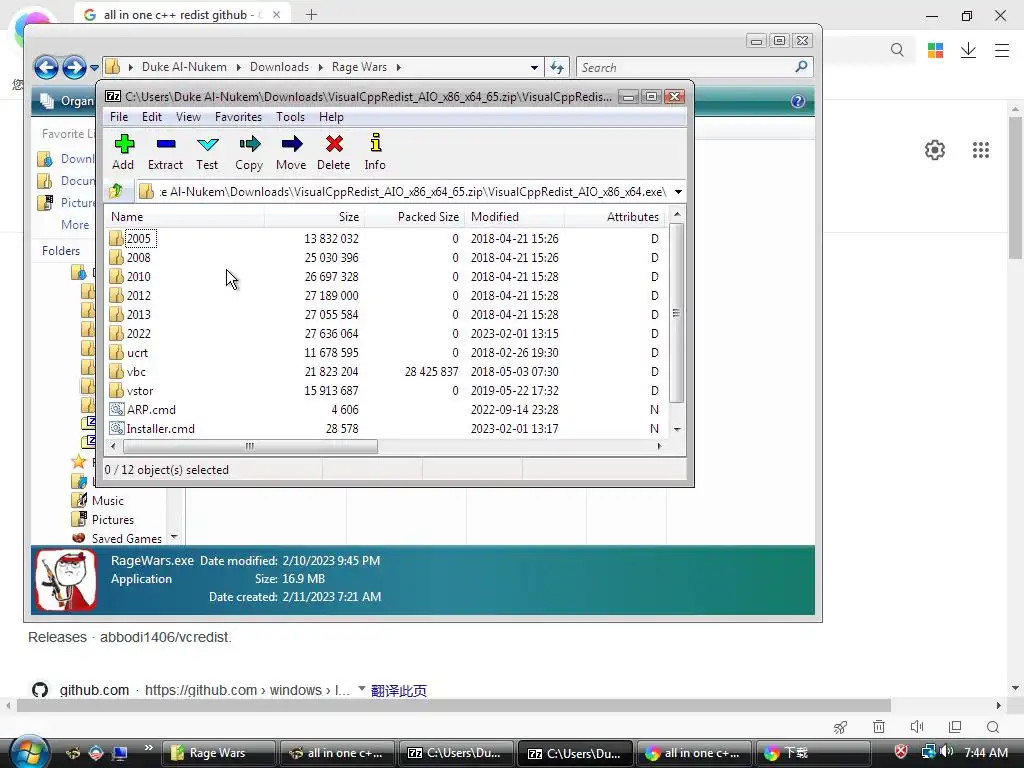Click the Info toolbar icon
The width and height of the screenshot is (1024, 768).
pyautogui.click(x=376, y=143)
